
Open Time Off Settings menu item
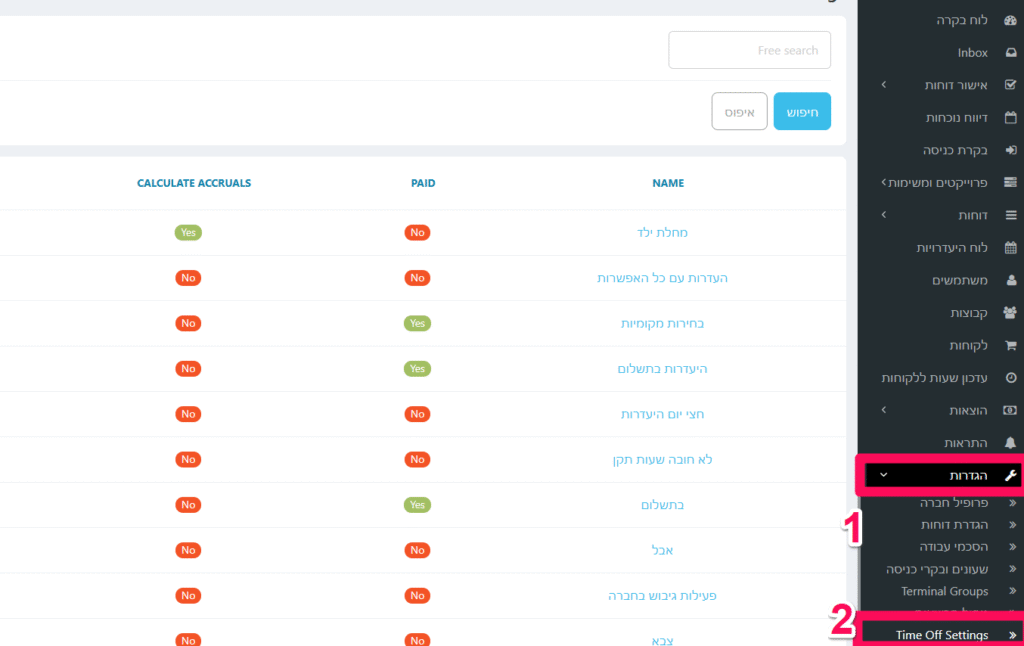(x=942, y=635)
